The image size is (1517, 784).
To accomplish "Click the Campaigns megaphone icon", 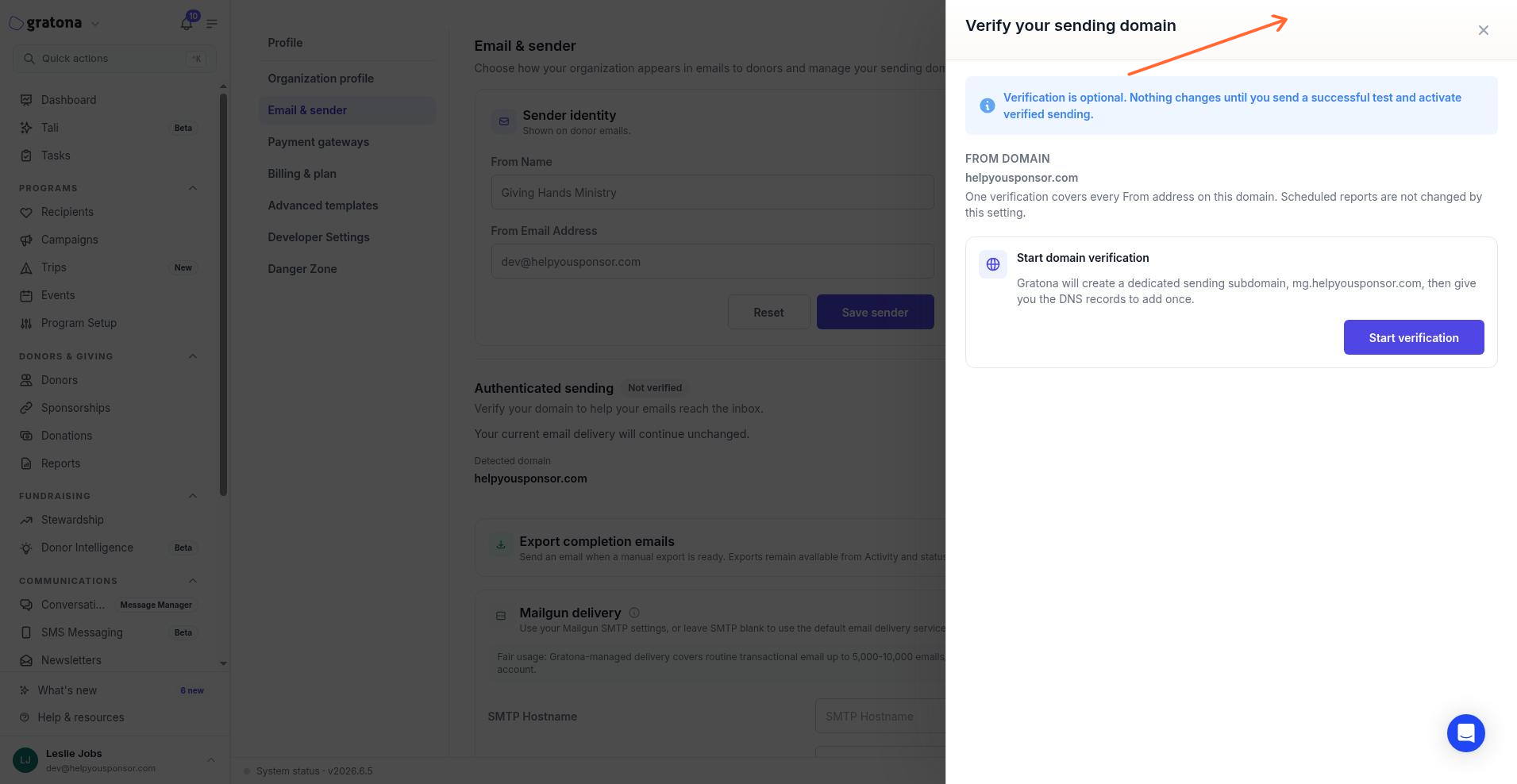I will pyautogui.click(x=26, y=240).
